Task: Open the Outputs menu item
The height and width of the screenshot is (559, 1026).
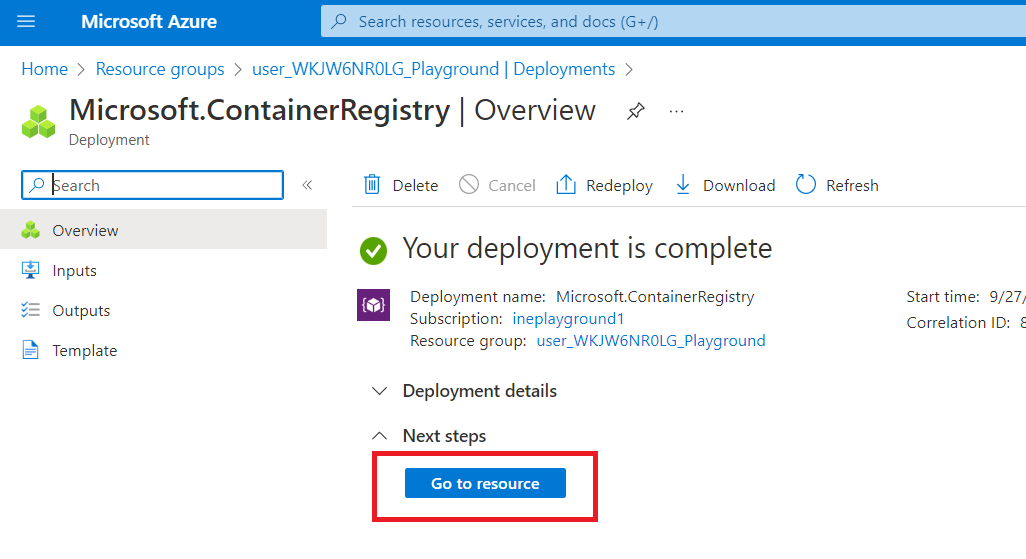Action: pos(81,311)
